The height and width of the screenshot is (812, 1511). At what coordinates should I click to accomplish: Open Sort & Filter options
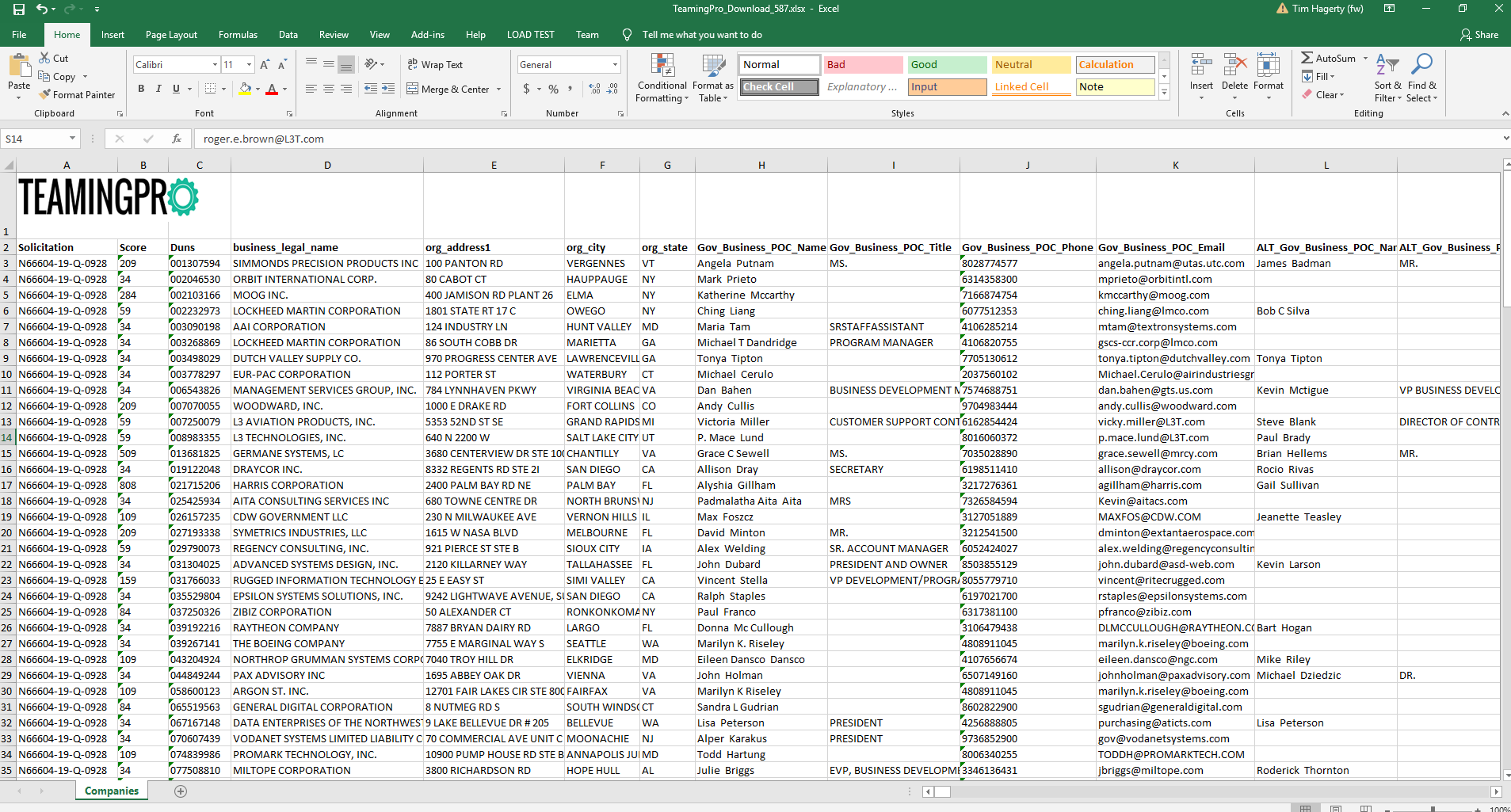click(1387, 78)
